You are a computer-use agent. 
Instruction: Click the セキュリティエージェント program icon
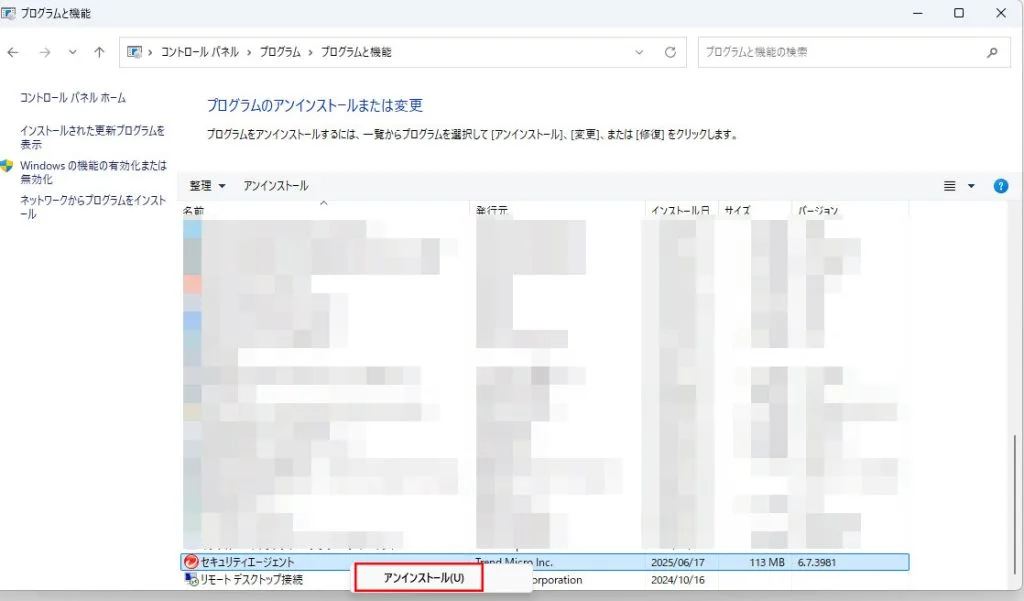pos(191,562)
